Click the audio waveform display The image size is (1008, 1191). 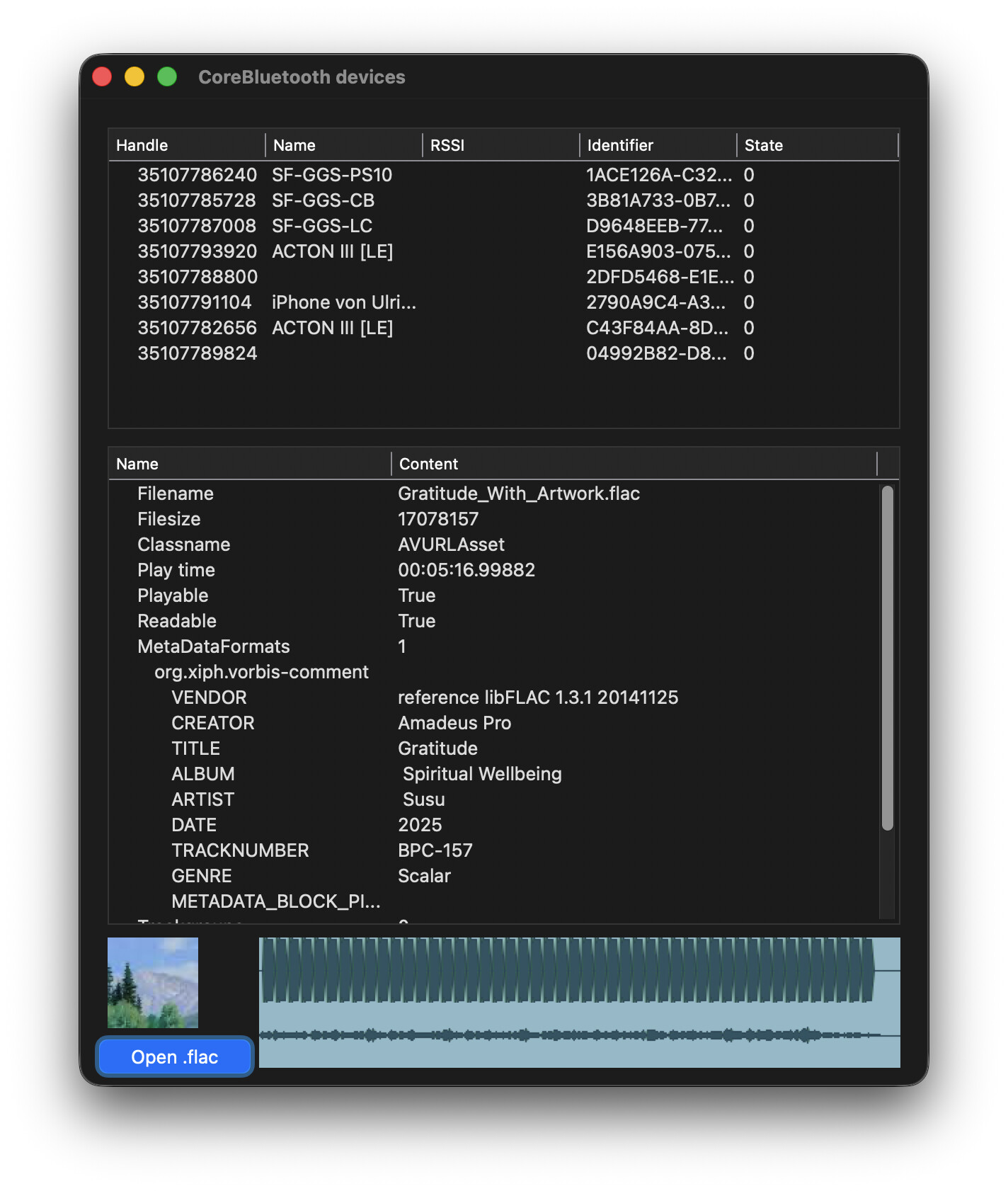pos(579,1002)
